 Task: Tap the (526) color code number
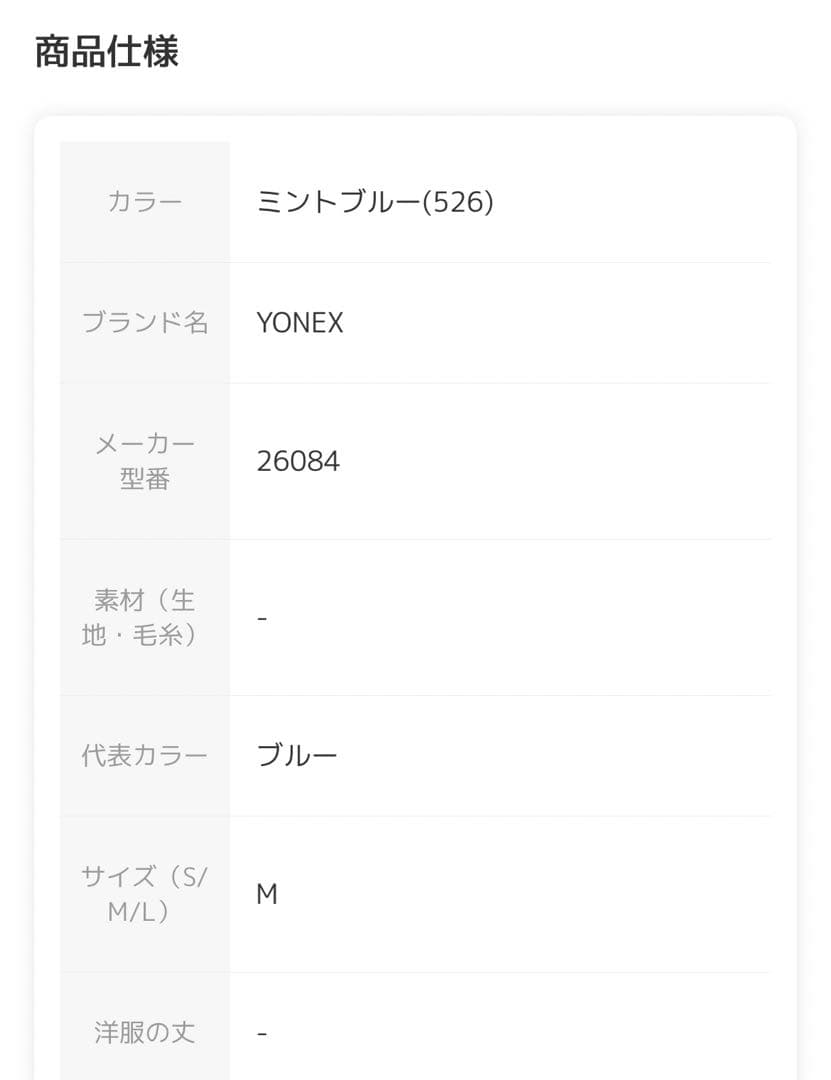(457, 202)
